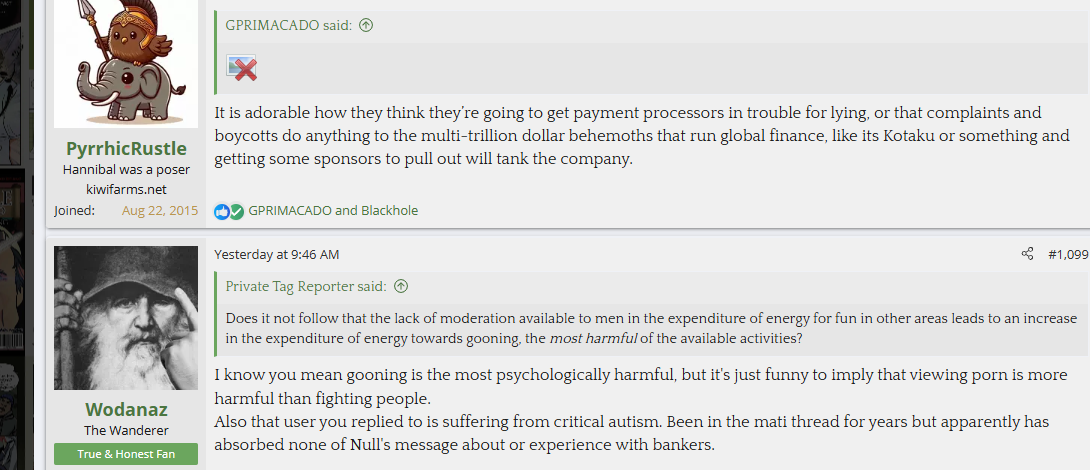1090x470 pixels.
Task: Click the 'Aug 22, 2015' join date
Action: click(x=160, y=210)
